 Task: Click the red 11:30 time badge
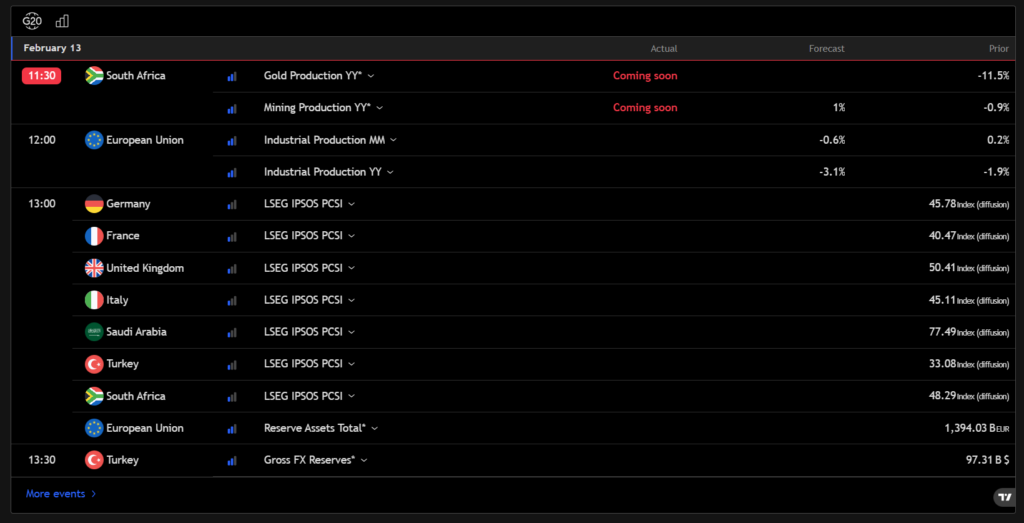[x=42, y=76]
